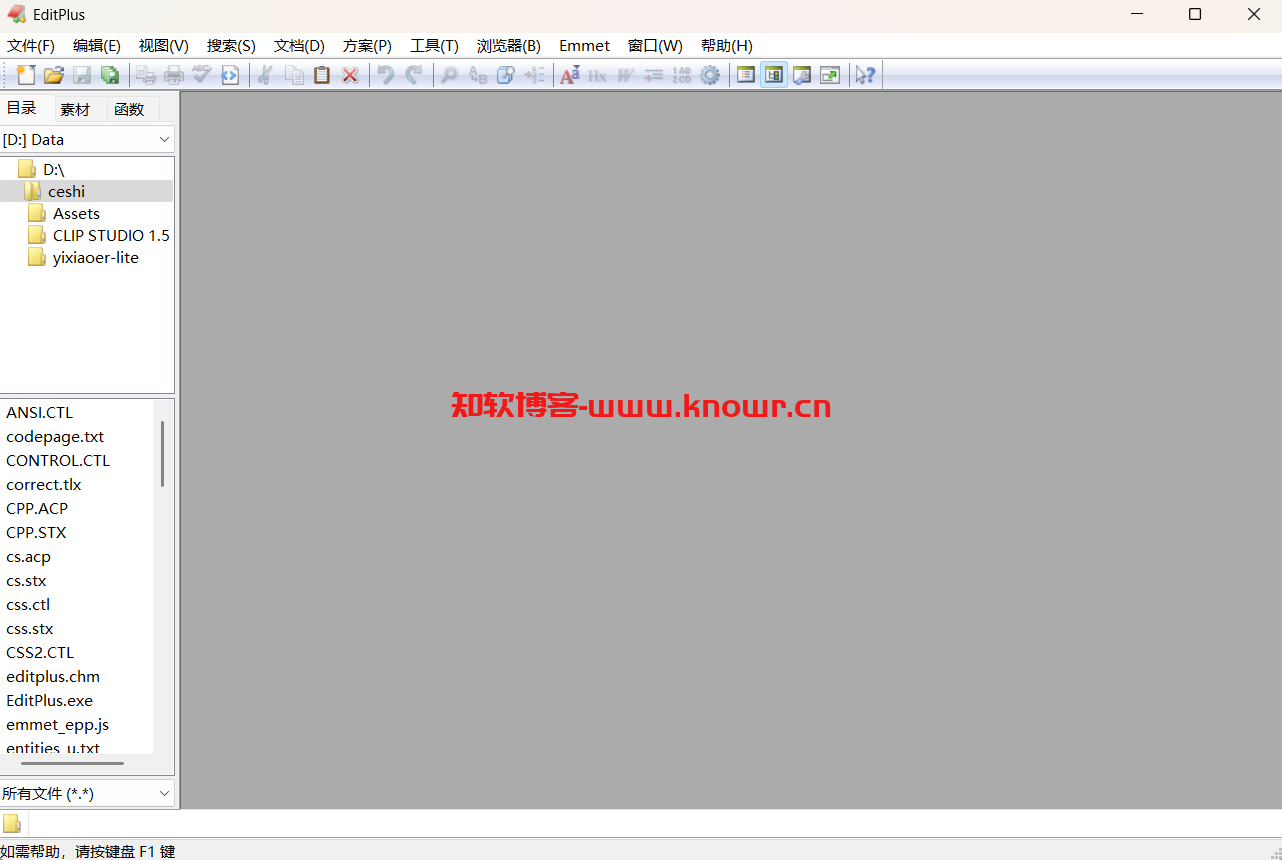Open the 浏览器(B) menu
Image resolution: width=1282 pixels, height=860 pixels.
[509, 46]
